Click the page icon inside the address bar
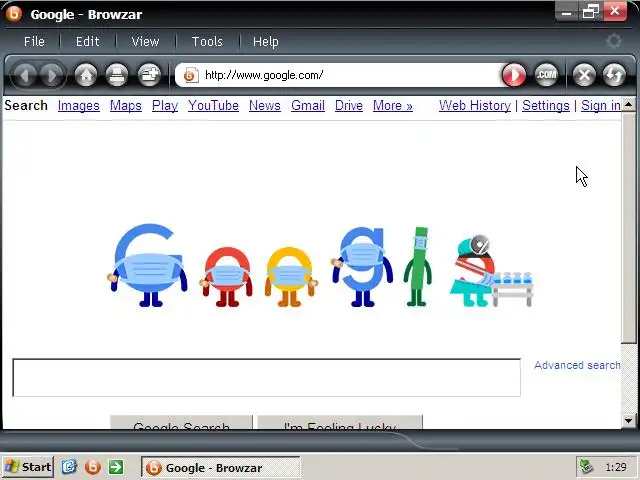640x480 pixels. [191, 75]
